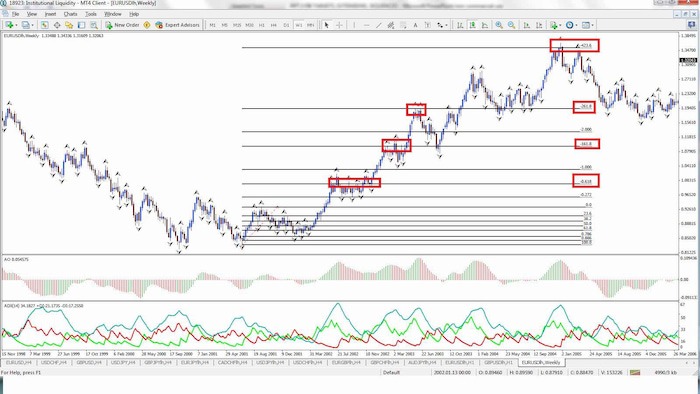Open the Charts menu
Image resolution: width=700 pixels, height=394 pixels.
click(x=70, y=14)
